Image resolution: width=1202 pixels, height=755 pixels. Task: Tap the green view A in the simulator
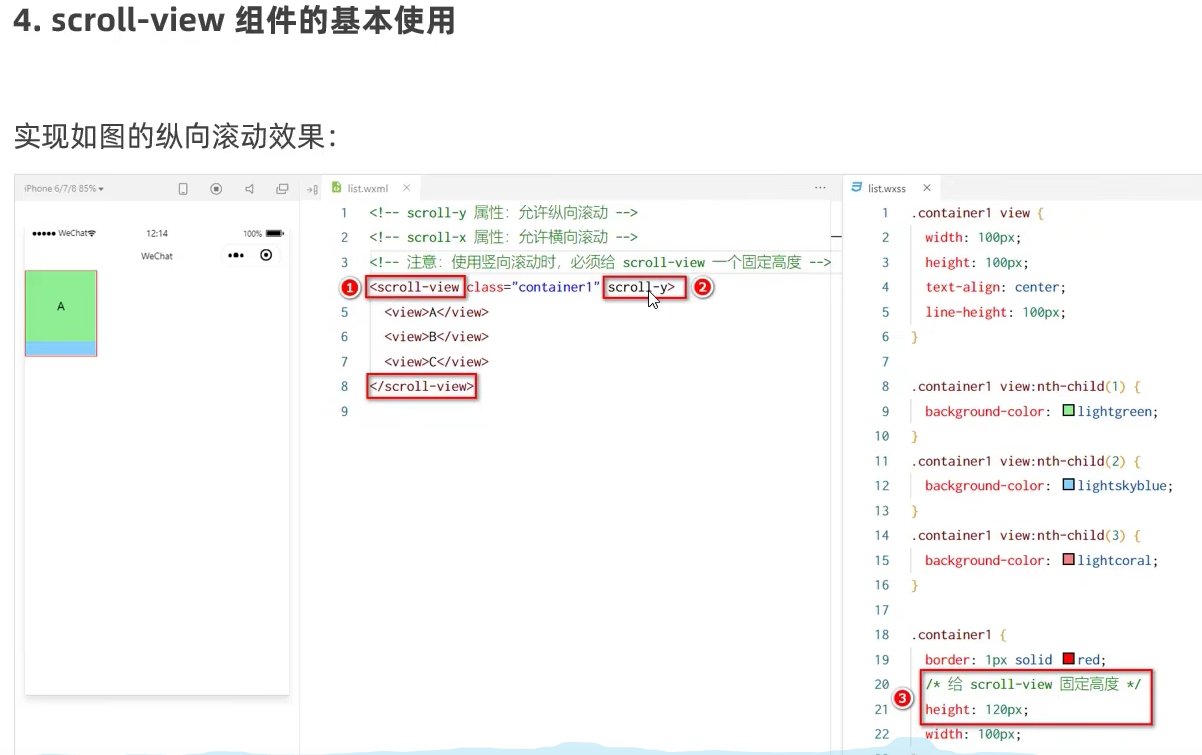coord(60,305)
